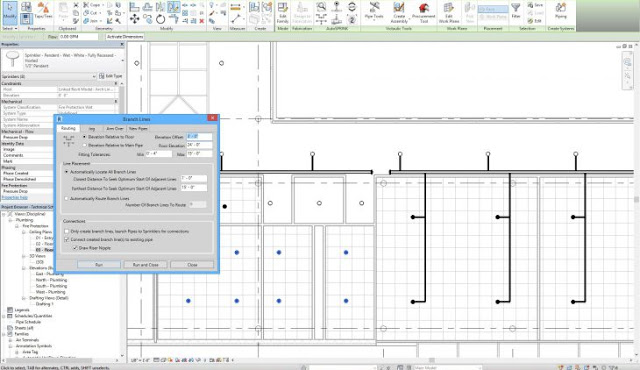Viewport: 640px width, 370px height.
Task: Select the Rotate tool icon
Action: [x=160, y=19]
